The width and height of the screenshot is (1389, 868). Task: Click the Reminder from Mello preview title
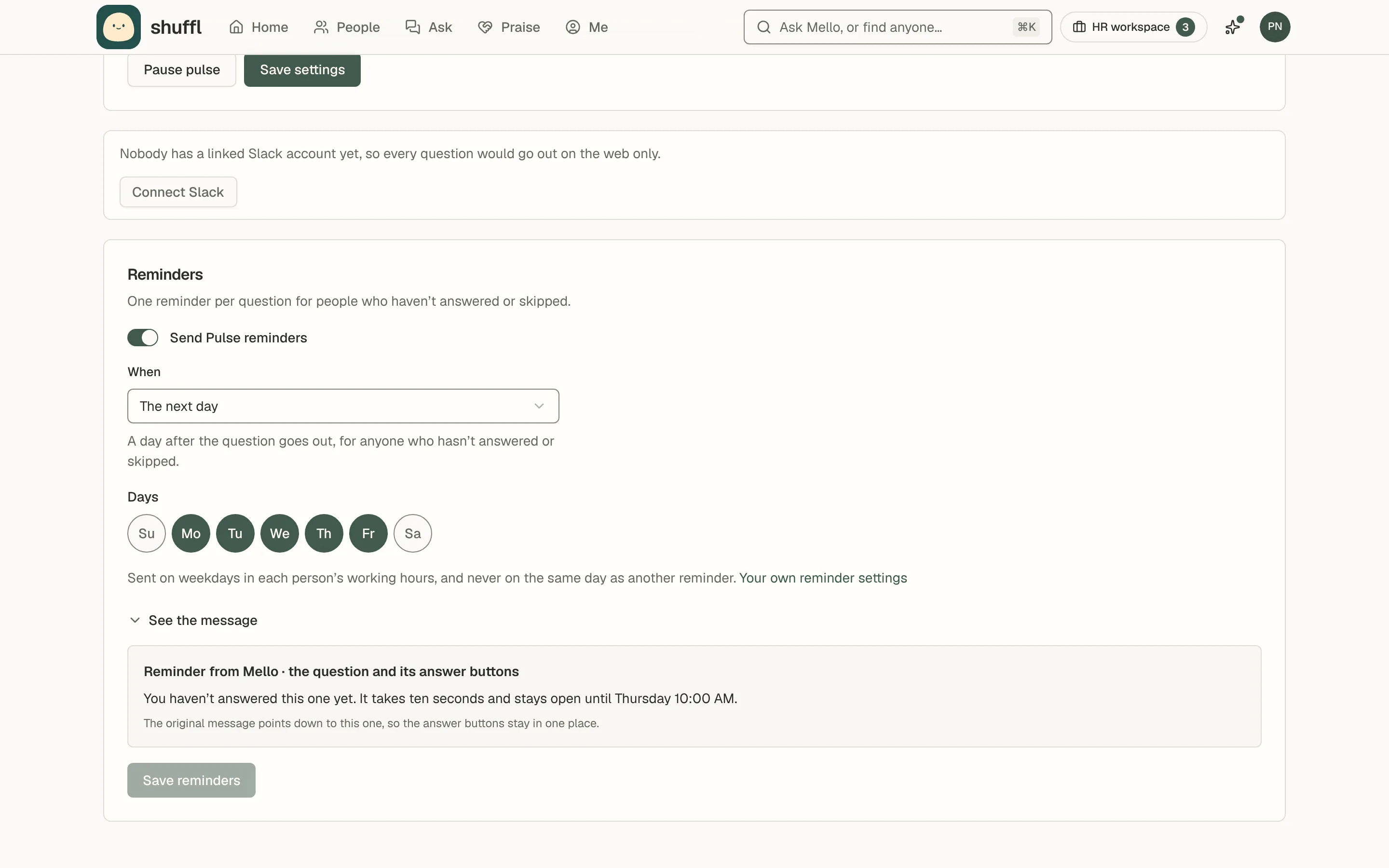331,671
